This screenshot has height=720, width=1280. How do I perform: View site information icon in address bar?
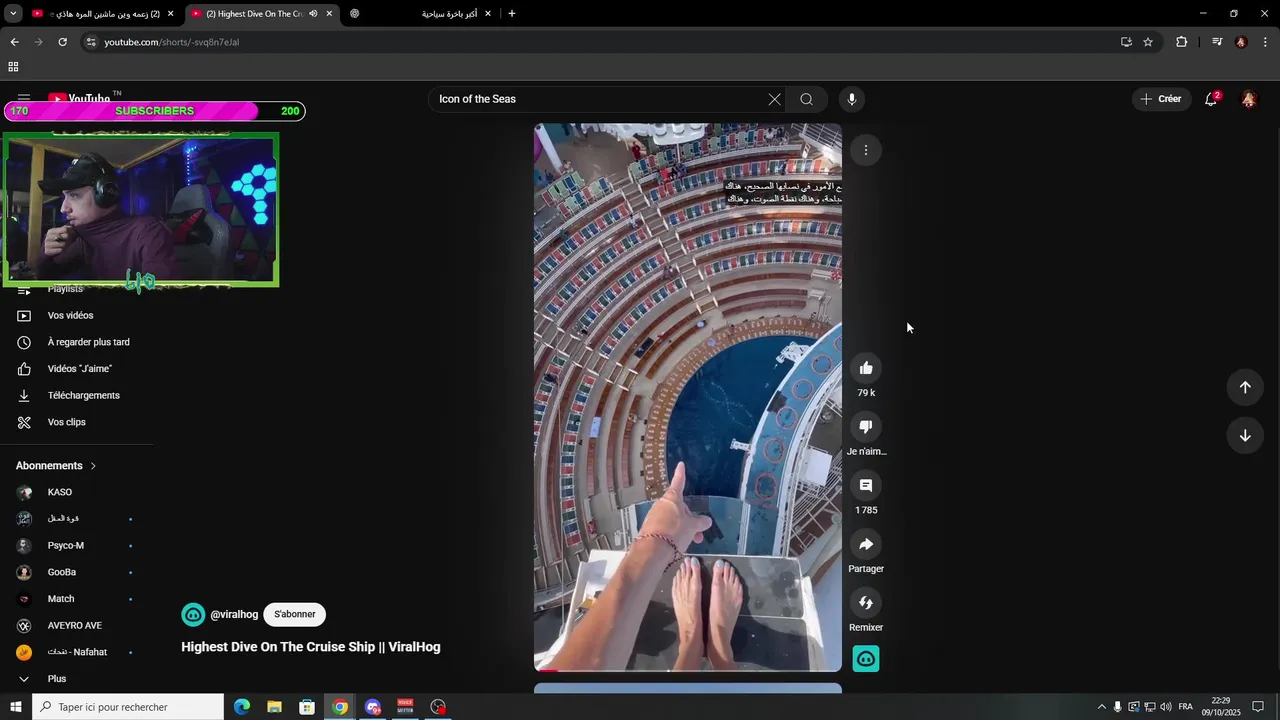point(91,42)
